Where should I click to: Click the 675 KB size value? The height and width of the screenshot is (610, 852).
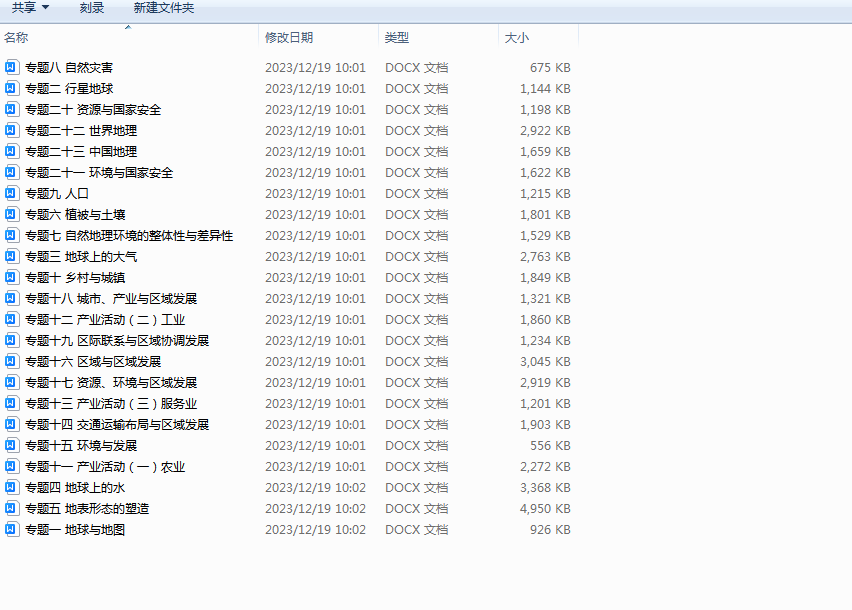coord(550,67)
